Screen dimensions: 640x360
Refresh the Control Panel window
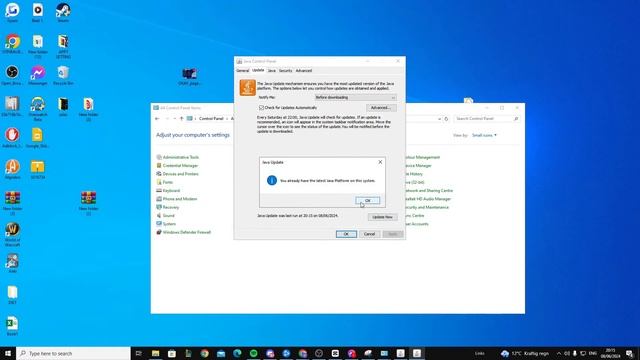point(446,119)
